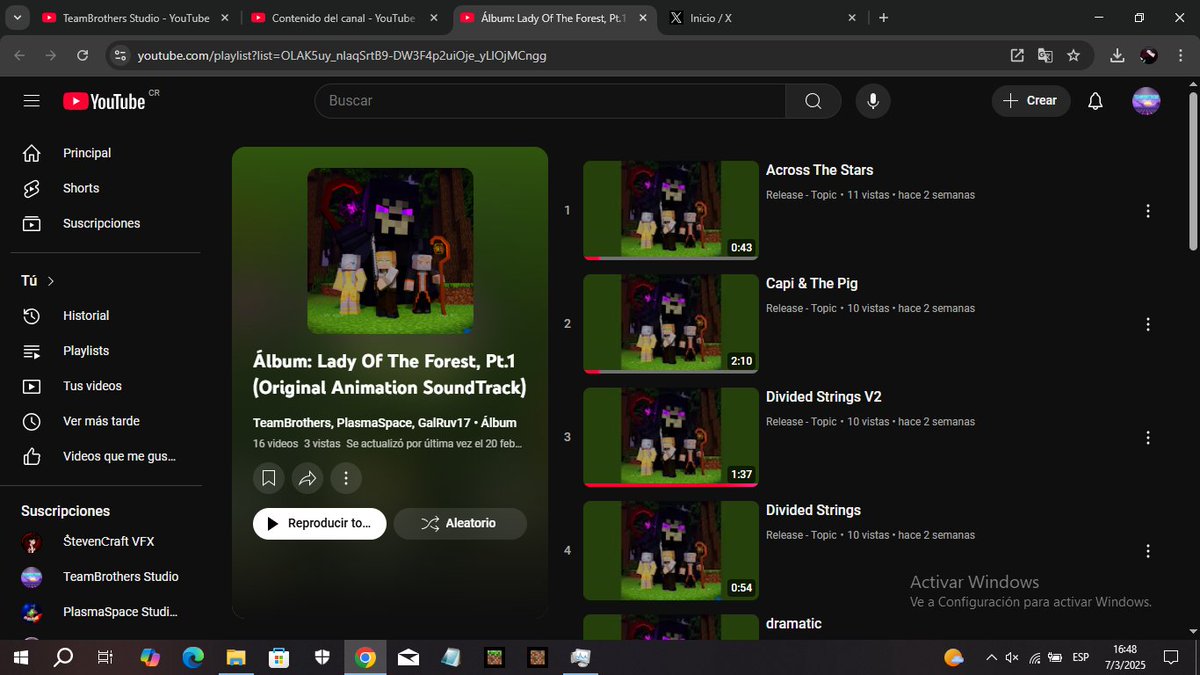
Task: Open options menu for Divided Strings row
Action: [x=1148, y=551]
